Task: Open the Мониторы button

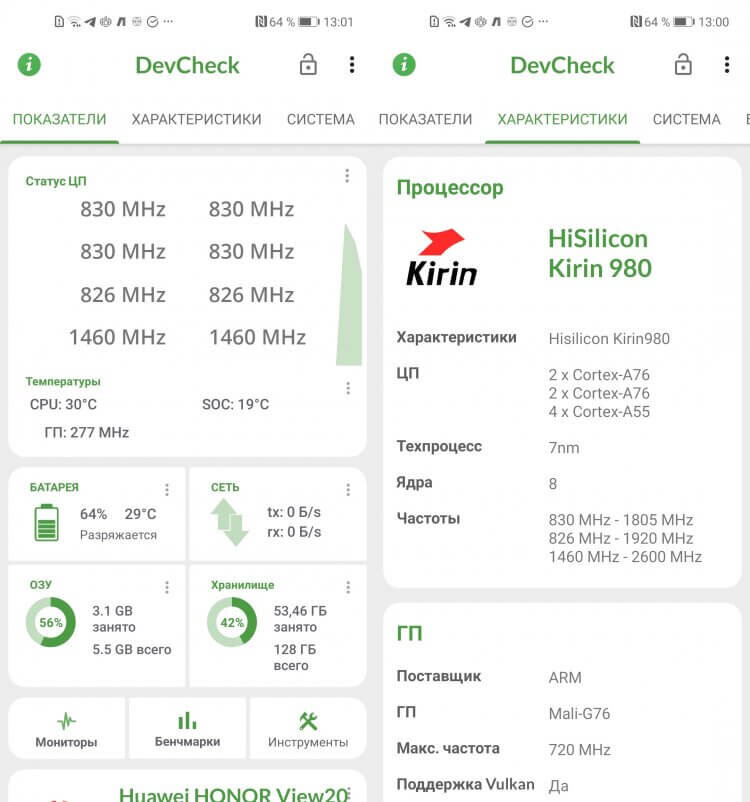Action: (x=67, y=728)
